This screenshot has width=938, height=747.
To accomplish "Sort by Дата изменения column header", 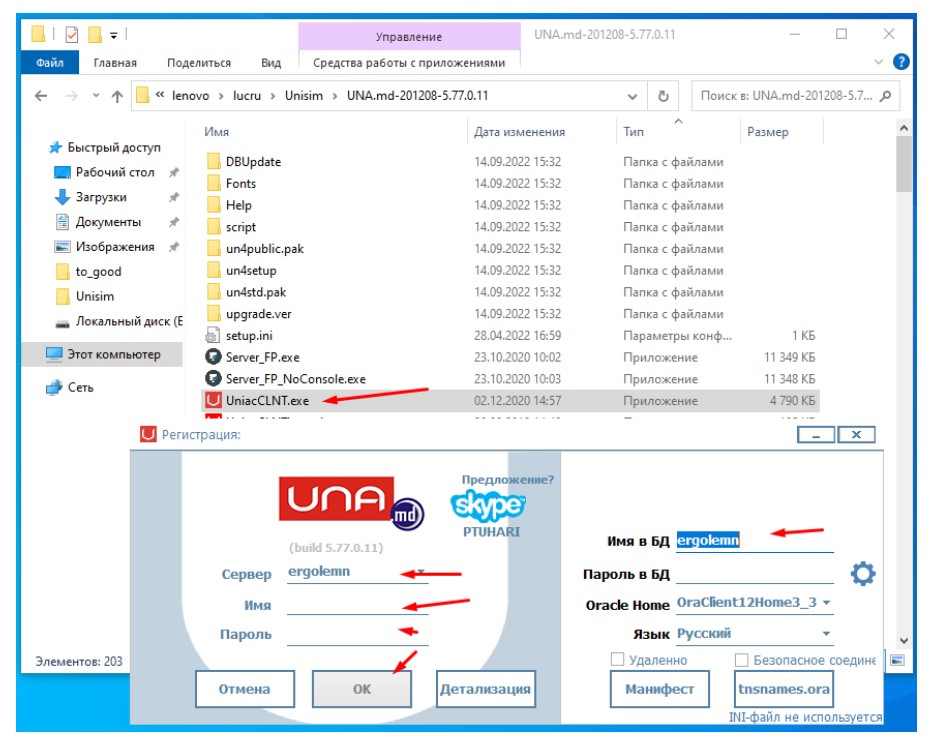I will (519, 132).
